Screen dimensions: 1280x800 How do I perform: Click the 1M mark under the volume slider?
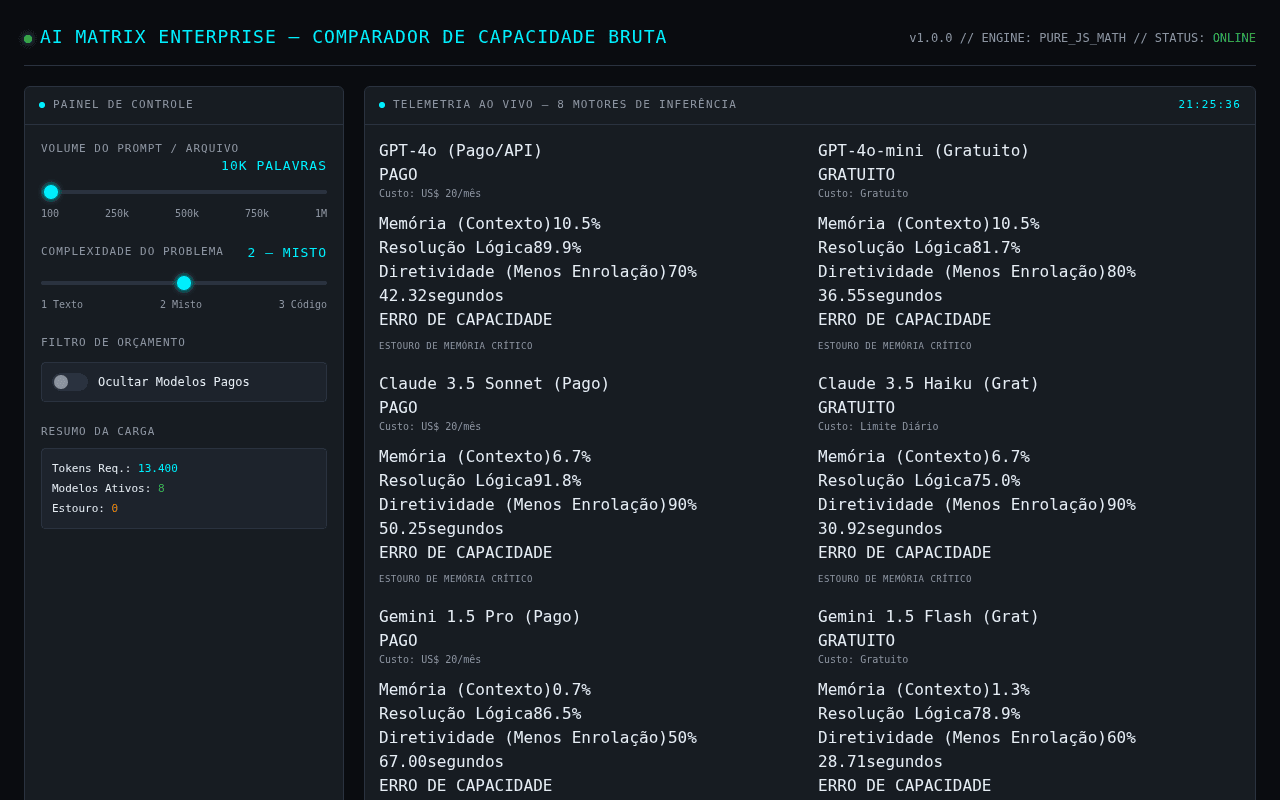[x=321, y=213]
